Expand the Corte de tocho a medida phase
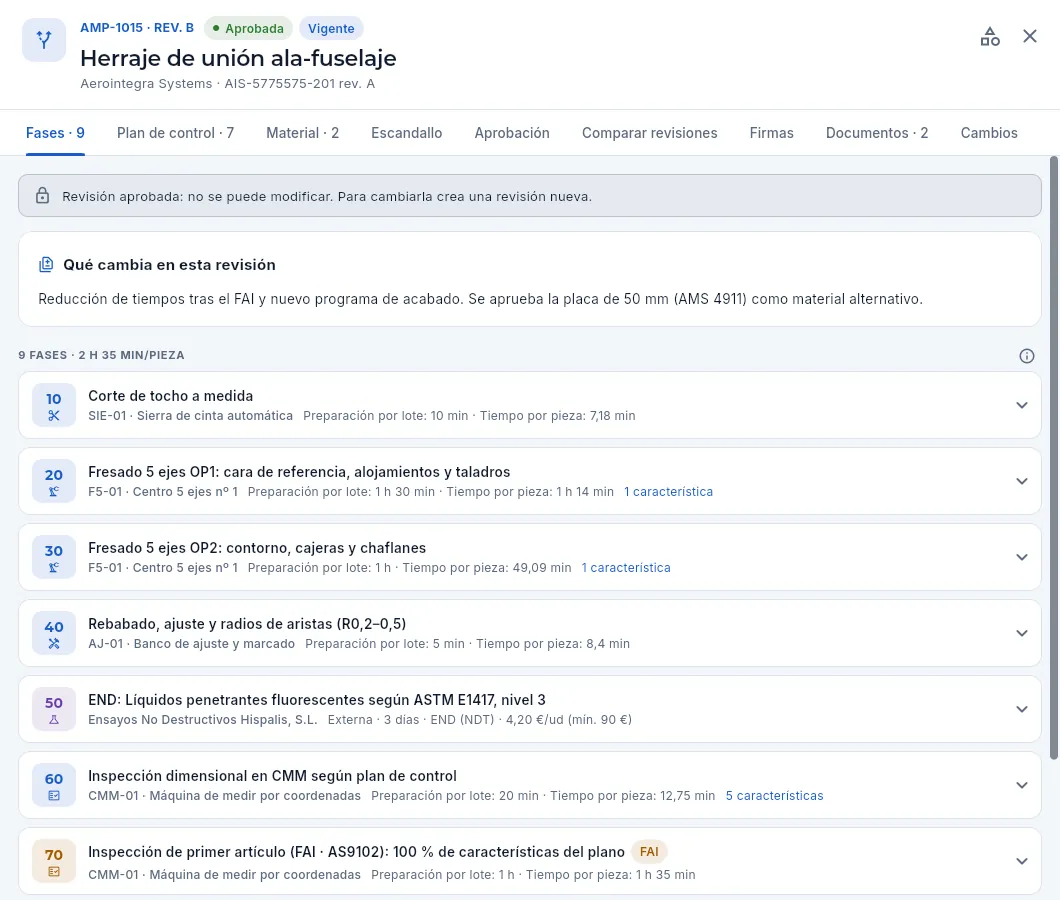1060x900 pixels. 1021,406
